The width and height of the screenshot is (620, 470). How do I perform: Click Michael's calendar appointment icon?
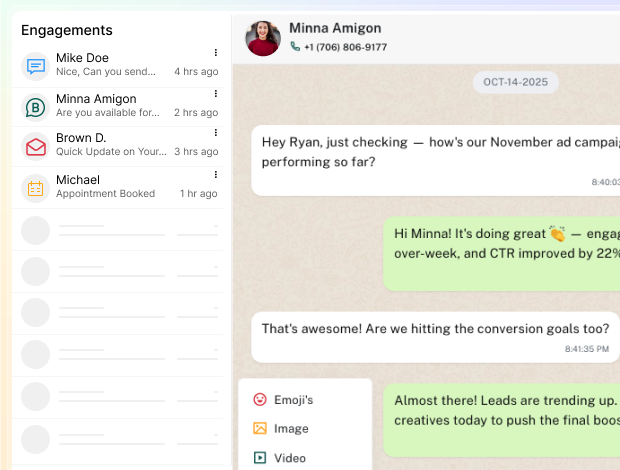(36, 188)
